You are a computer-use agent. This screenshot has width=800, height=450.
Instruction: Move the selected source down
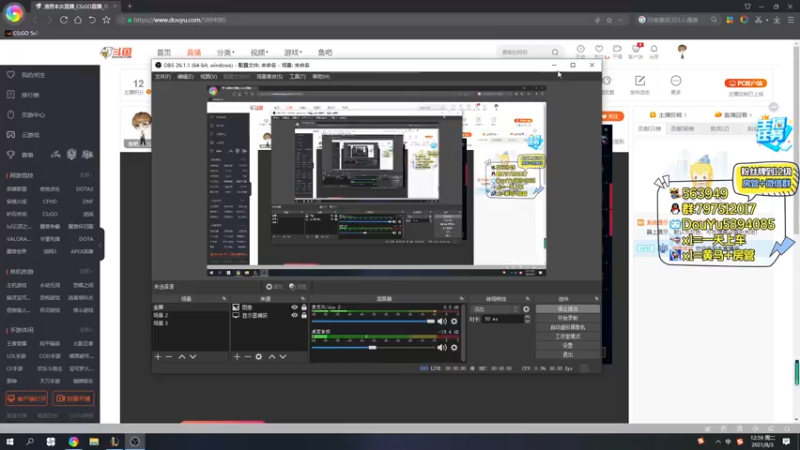coord(283,357)
